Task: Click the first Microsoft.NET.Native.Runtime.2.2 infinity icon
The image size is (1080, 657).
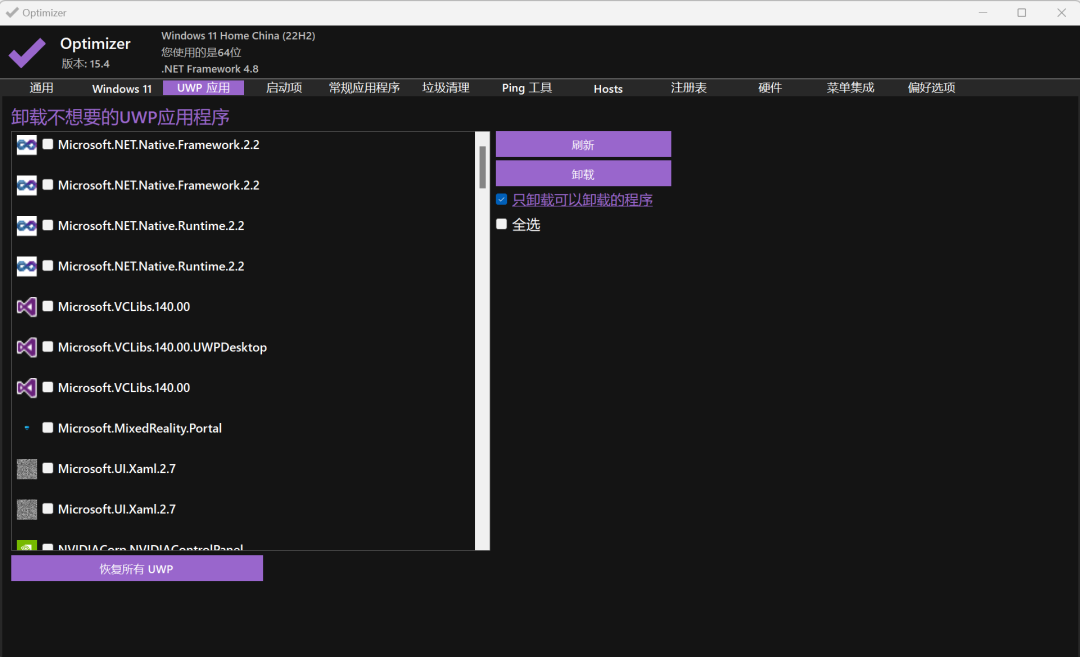Action: coord(26,226)
